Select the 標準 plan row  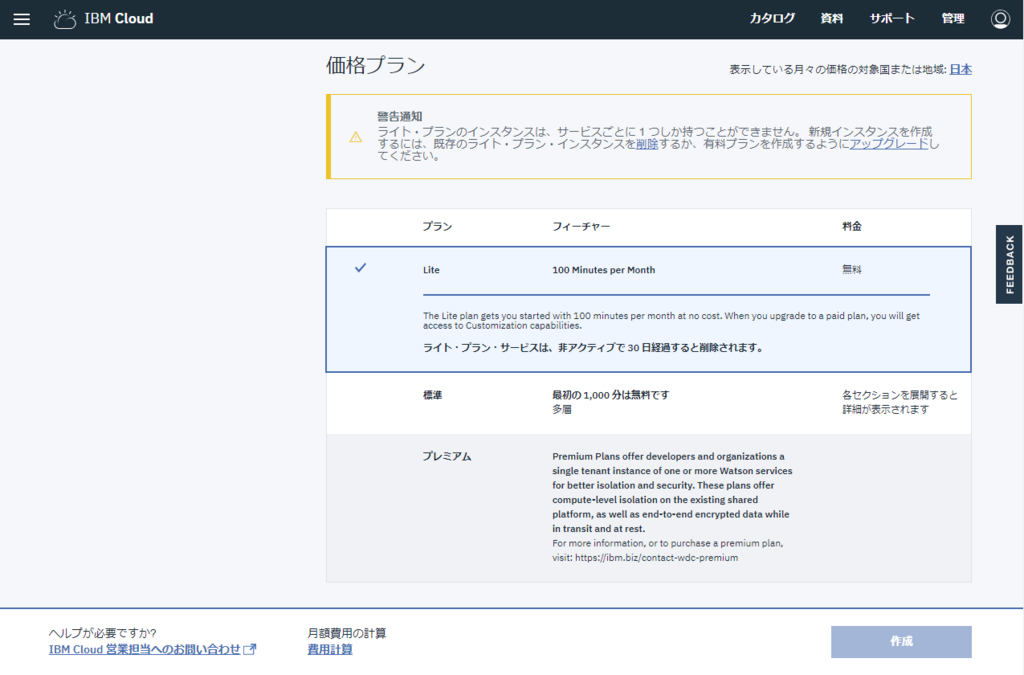648,403
